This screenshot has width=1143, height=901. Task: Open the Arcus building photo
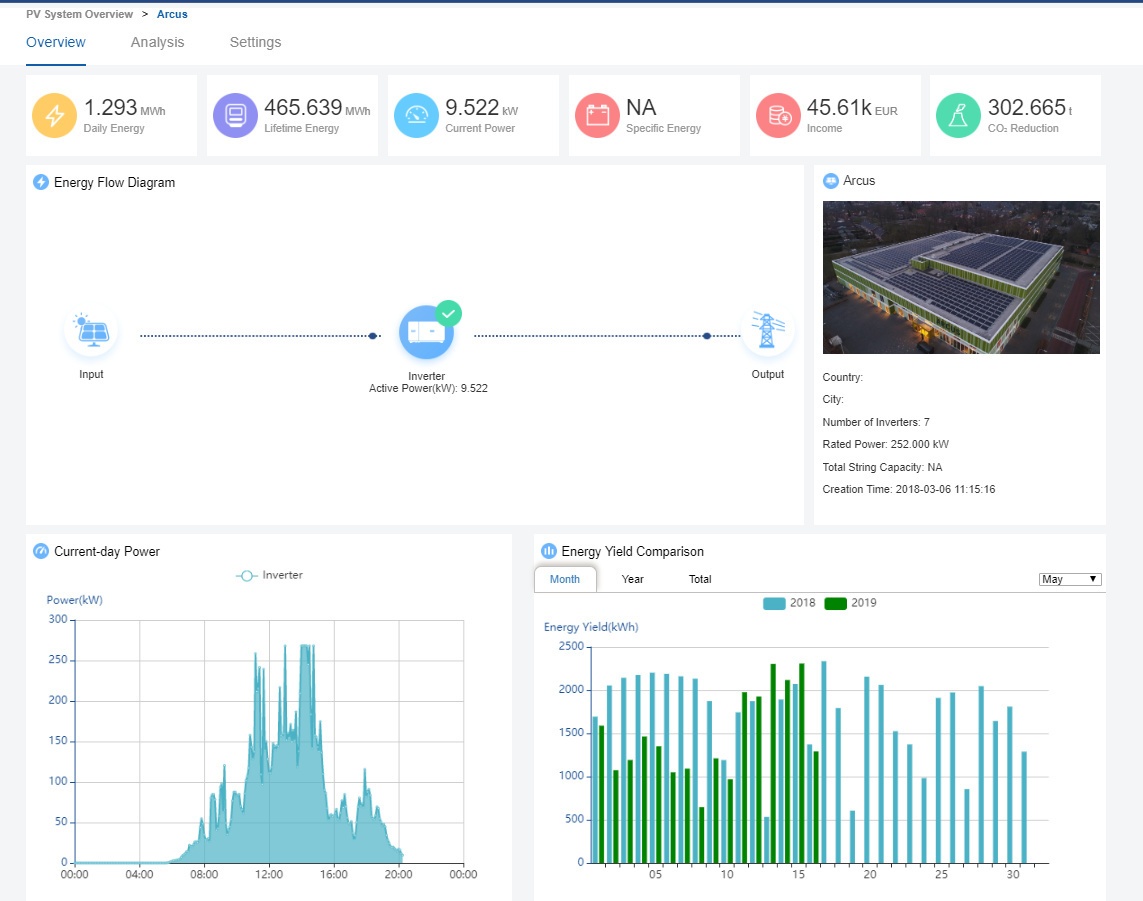point(961,278)
